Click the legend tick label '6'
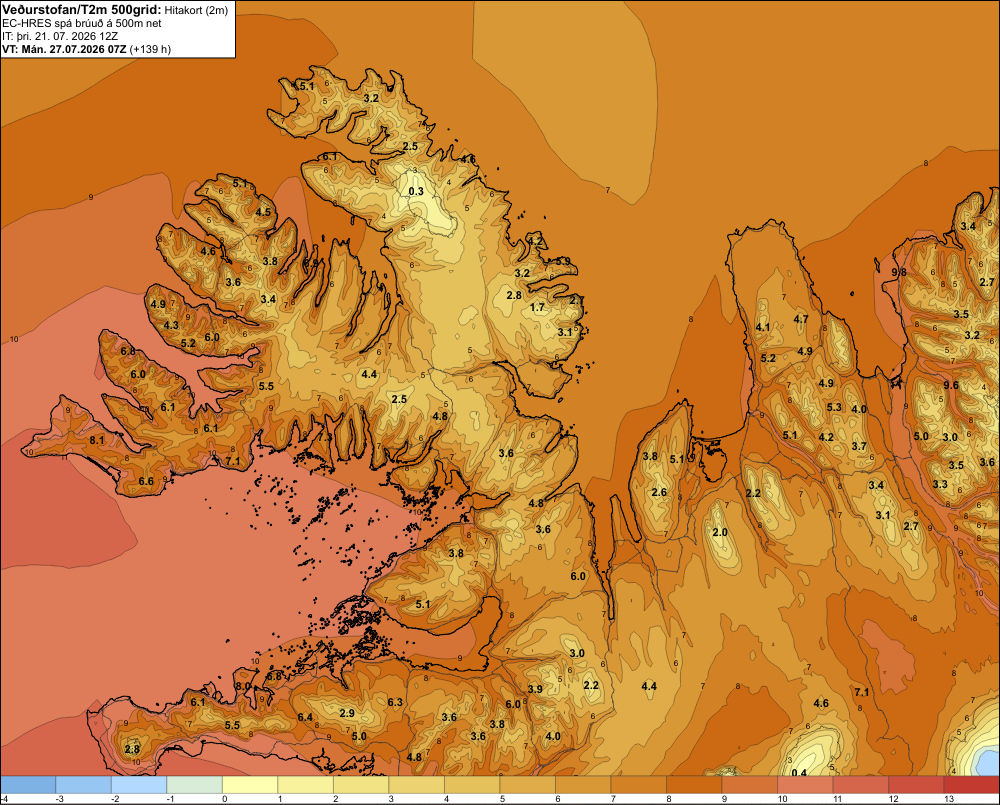 557,799
